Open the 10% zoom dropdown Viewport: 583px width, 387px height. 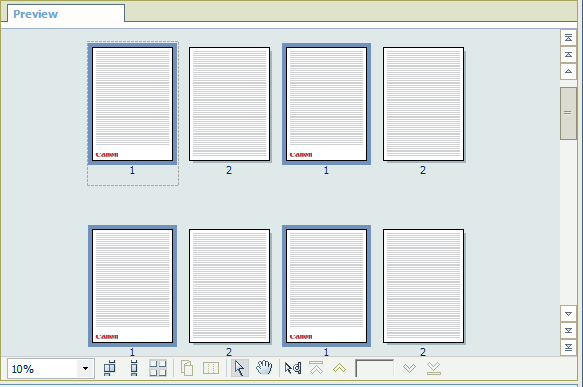point(86,369)
